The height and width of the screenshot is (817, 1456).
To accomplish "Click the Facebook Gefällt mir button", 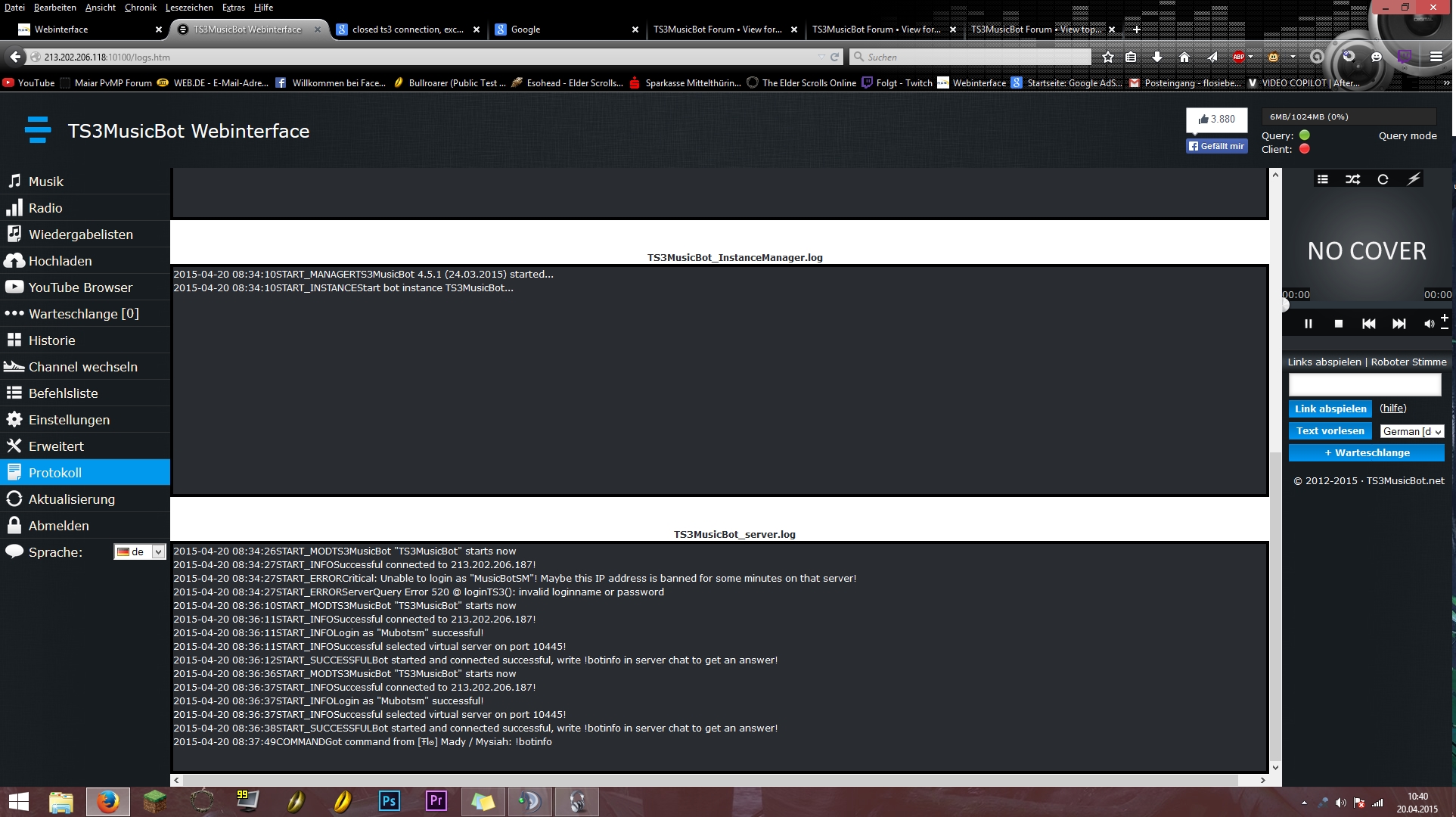I will tap(1216, 146).
